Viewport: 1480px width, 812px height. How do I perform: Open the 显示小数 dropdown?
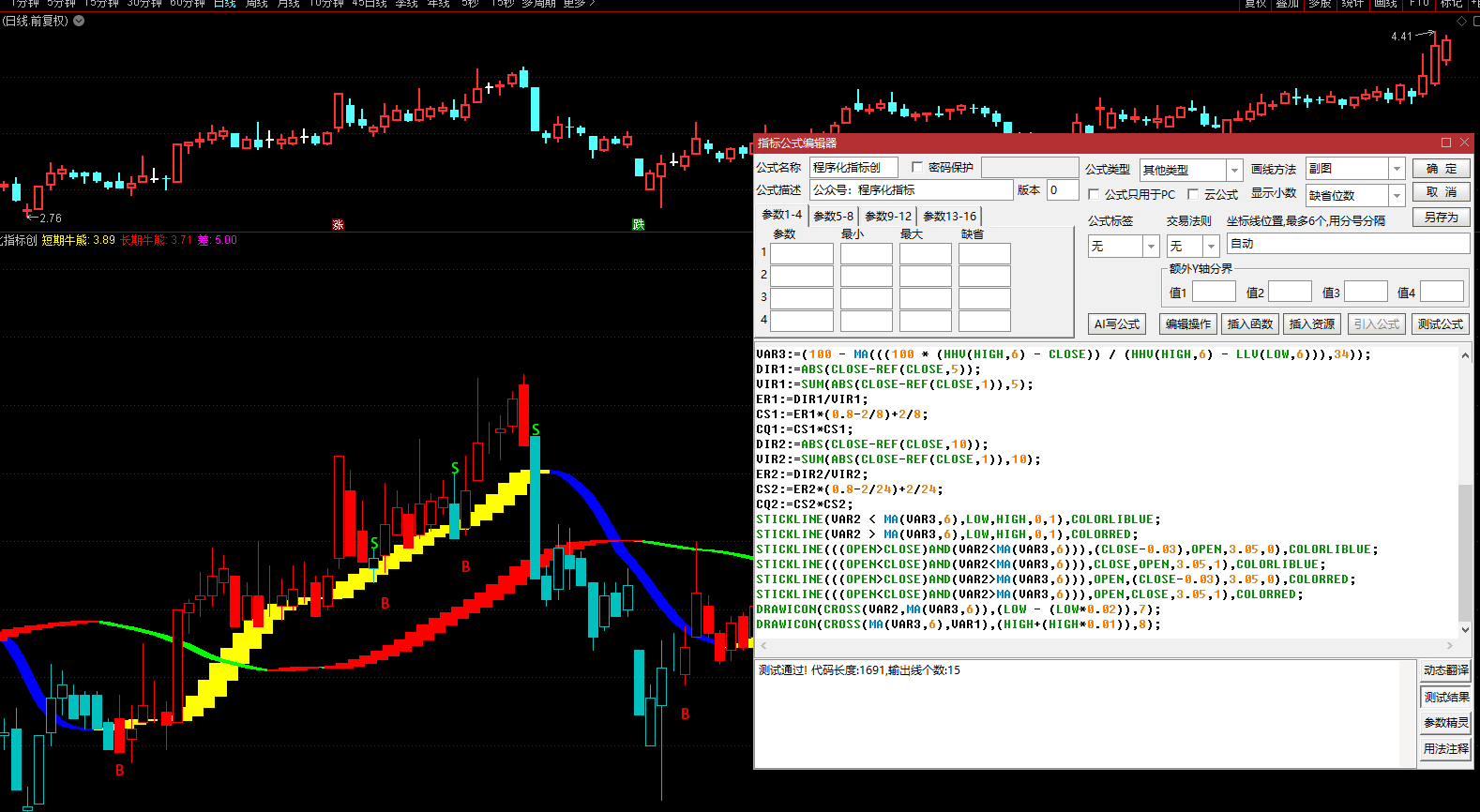pyautogui.click(x=1397, y=195)
